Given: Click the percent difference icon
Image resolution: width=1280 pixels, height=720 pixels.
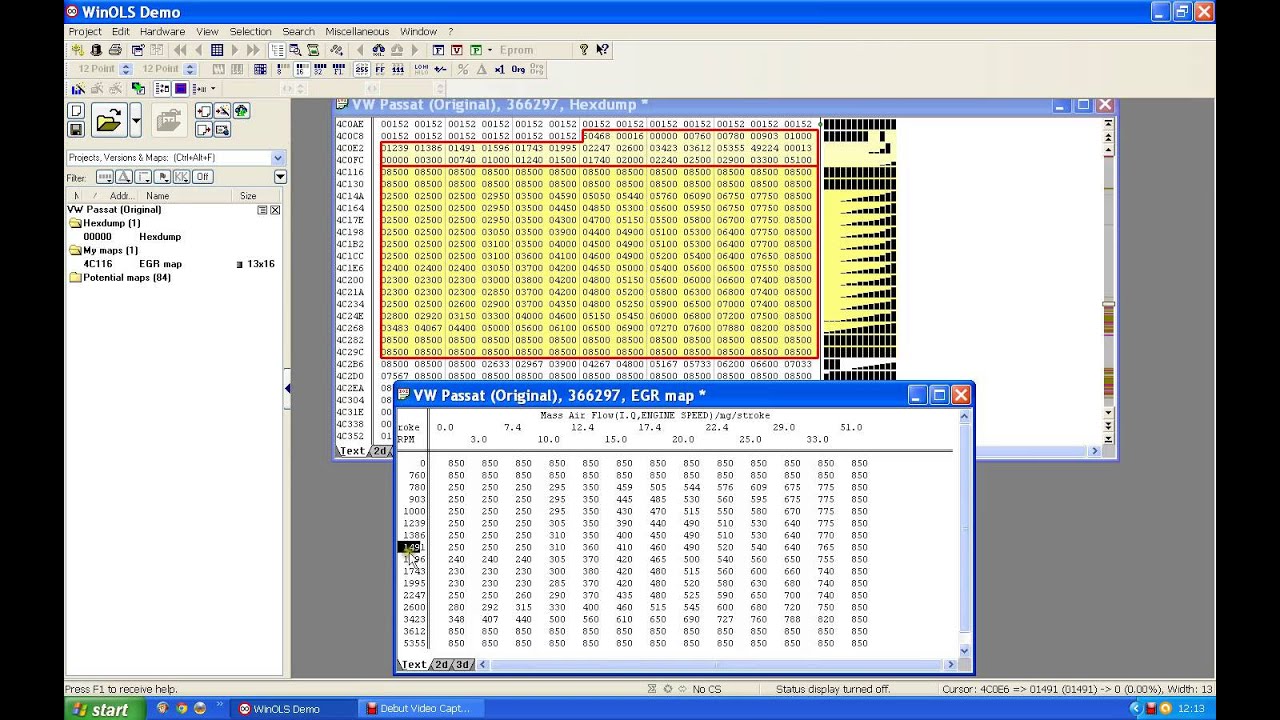Looking at the screenshot, I should tap(463, 69).
